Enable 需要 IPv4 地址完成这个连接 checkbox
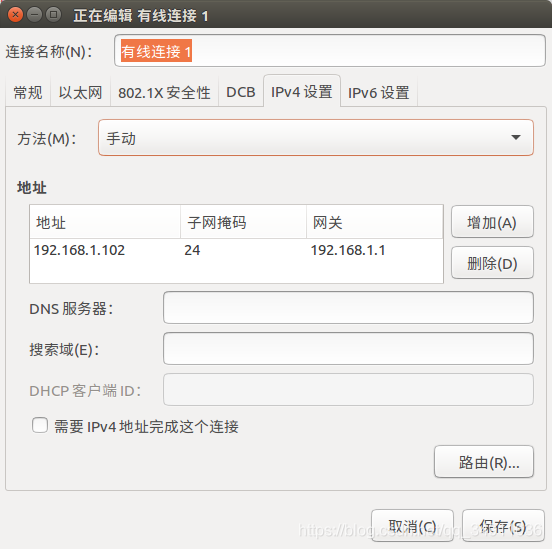 click(x=40, y=425)
